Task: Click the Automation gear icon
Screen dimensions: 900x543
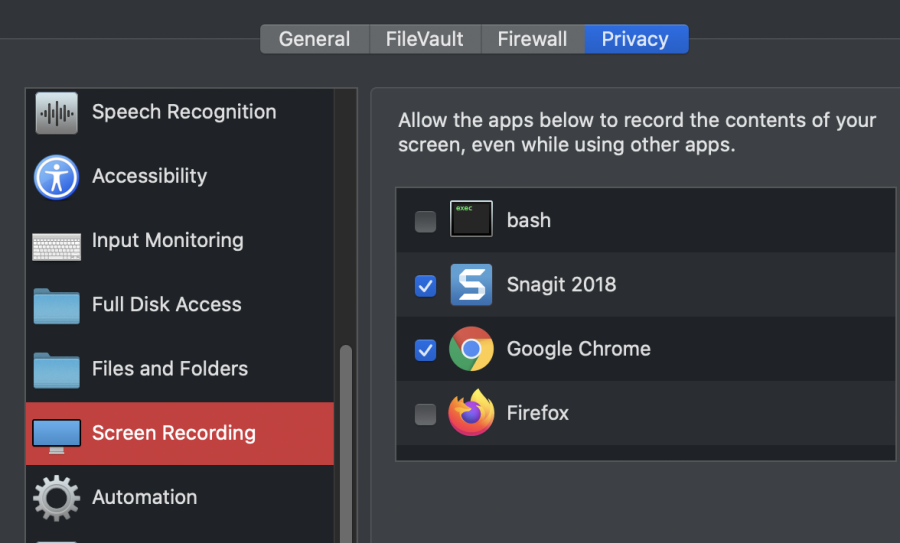Action: [56, 498]
